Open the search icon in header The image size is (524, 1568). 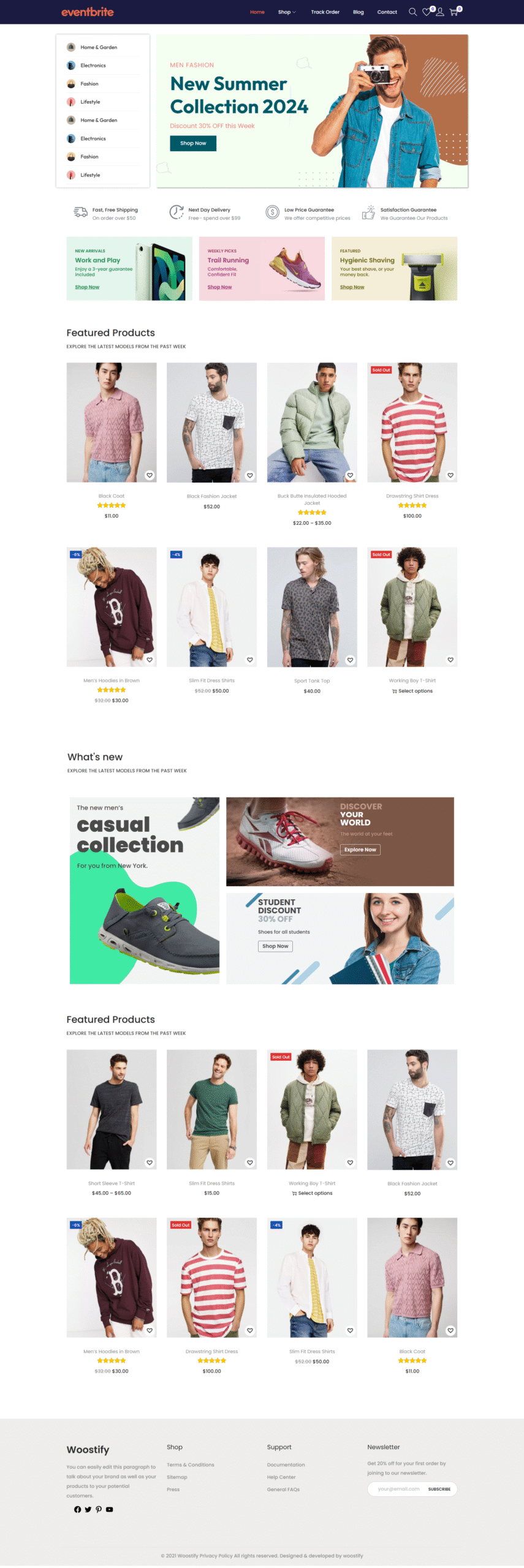412,12
